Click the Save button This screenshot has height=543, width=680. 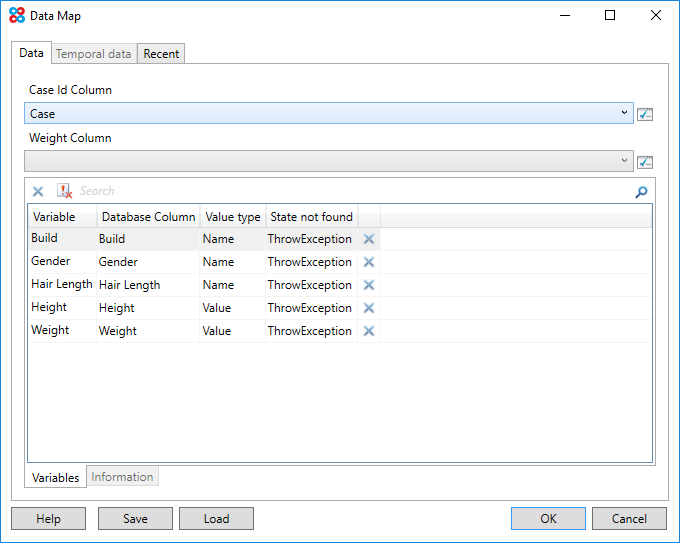tap(135, 519)
